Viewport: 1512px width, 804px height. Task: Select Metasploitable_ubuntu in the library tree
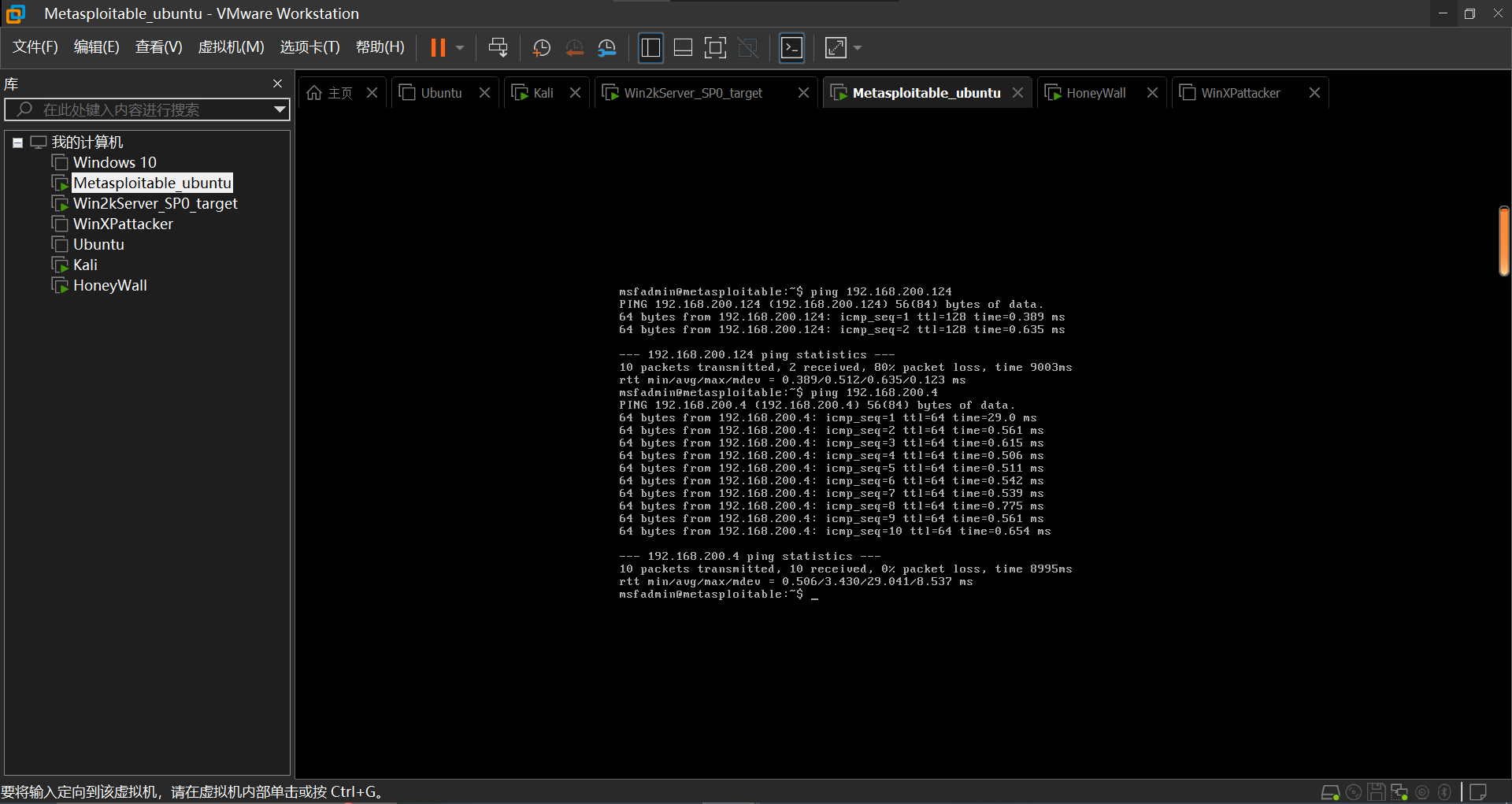tap(153, 183)
